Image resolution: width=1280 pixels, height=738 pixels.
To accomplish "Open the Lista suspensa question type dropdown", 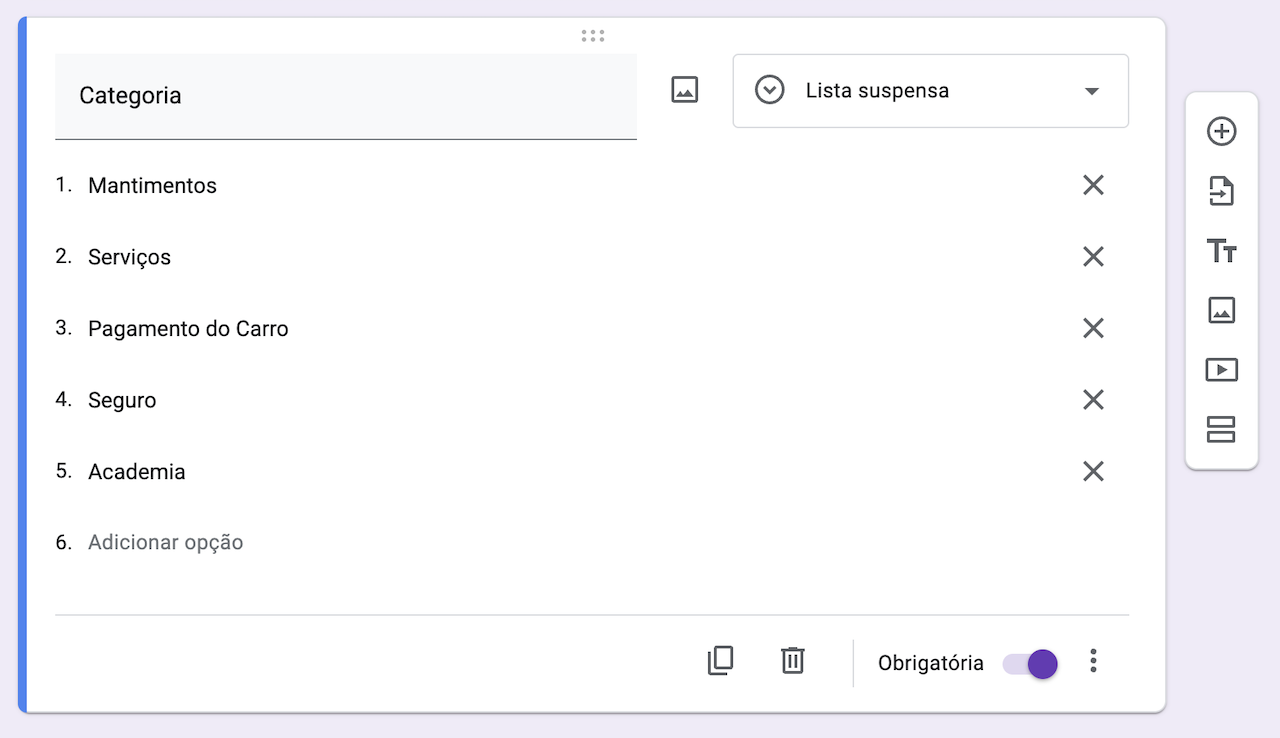I will tap(930, 91).
